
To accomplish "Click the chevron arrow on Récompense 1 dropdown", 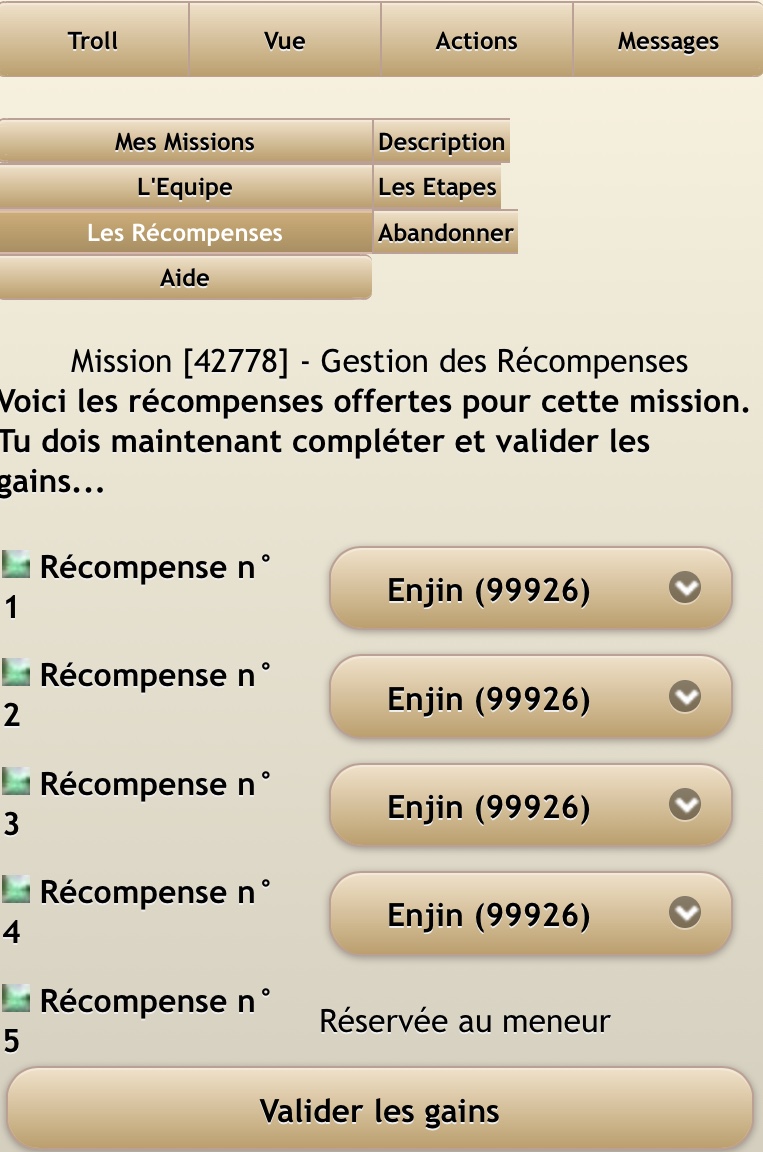I will [685, 589].
